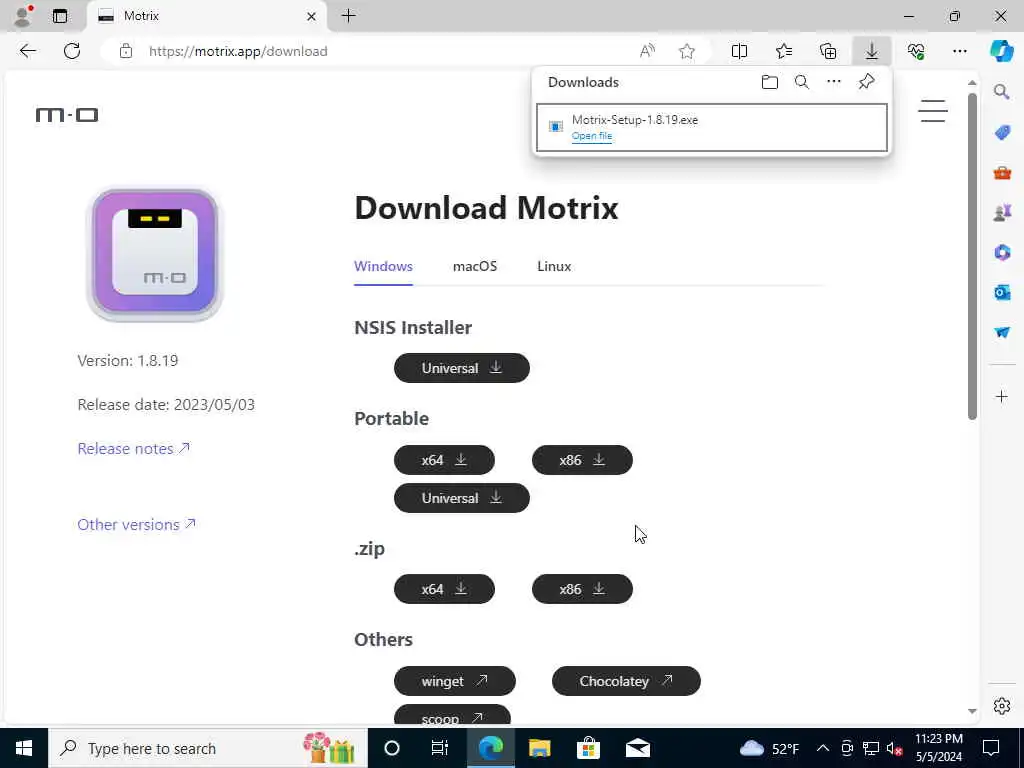The image size is (1024, 768).
Task: Open File Explorer from the taskbar
Action: tap(539, 748)
